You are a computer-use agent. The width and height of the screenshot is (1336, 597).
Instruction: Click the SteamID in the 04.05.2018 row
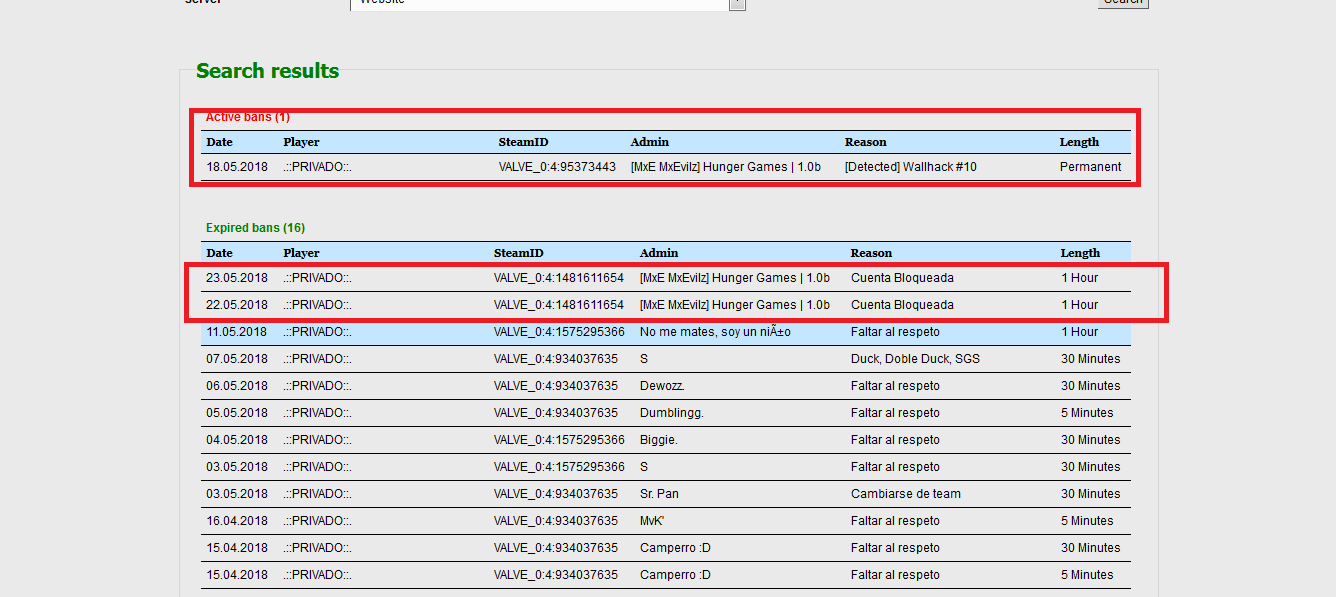click(x=559, y=440)
